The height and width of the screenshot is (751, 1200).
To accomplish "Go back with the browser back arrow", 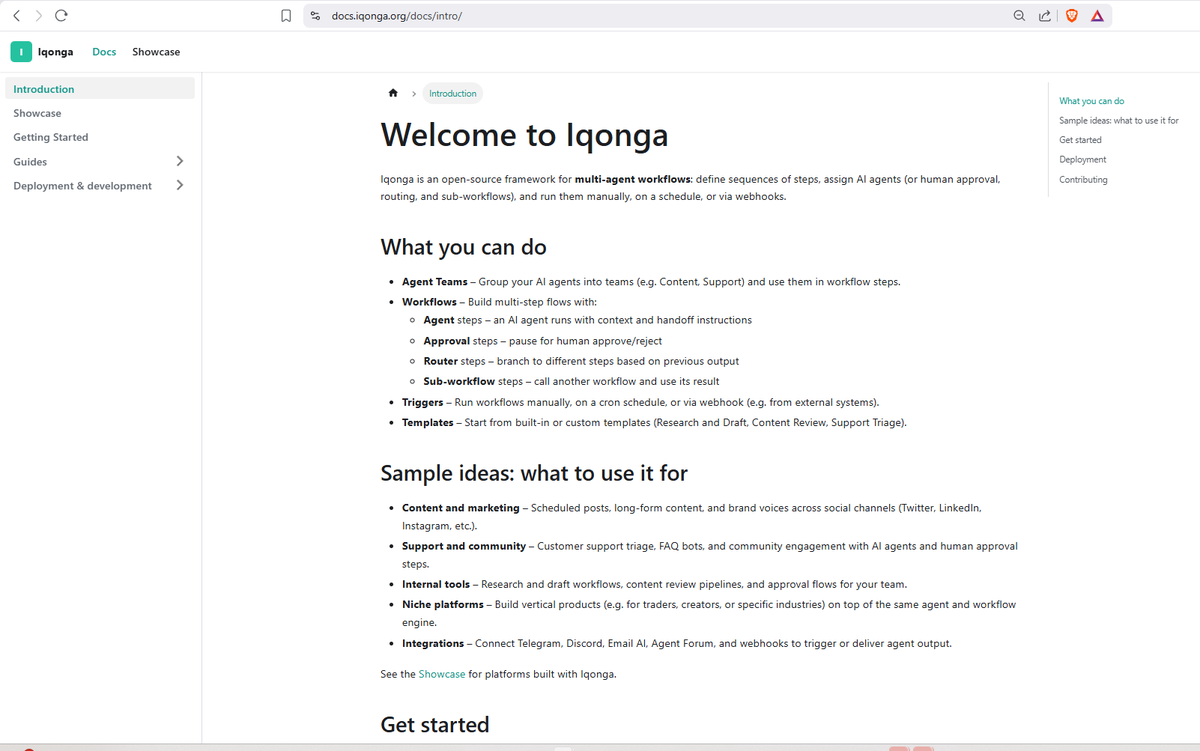I will click(x=17, y=15).
